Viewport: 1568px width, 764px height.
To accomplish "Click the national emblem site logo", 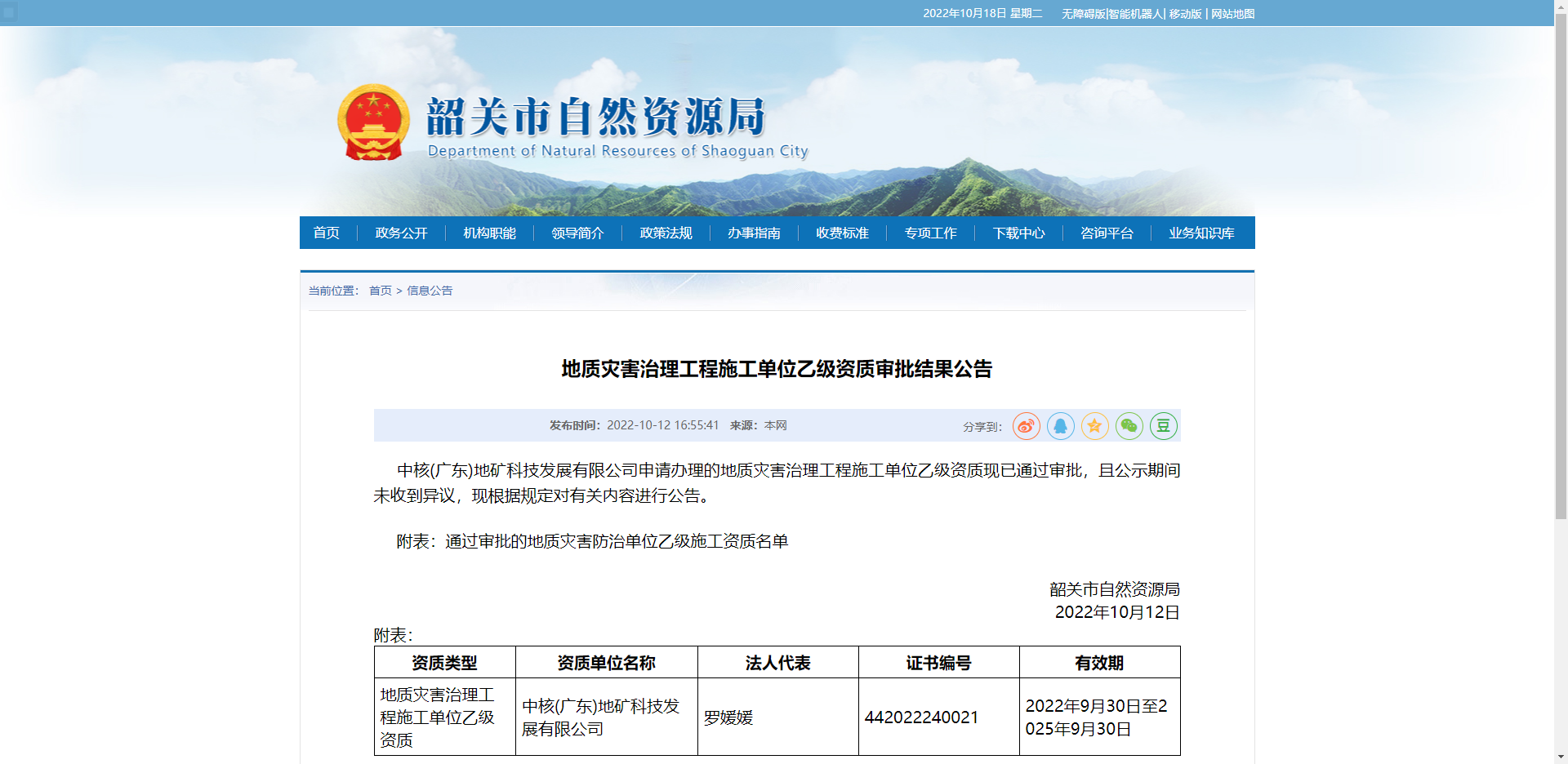I will coord(372,122).
